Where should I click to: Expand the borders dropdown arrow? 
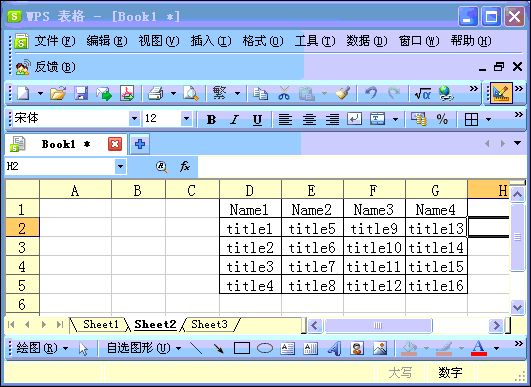pyautogui.click(x=488, y=119)
